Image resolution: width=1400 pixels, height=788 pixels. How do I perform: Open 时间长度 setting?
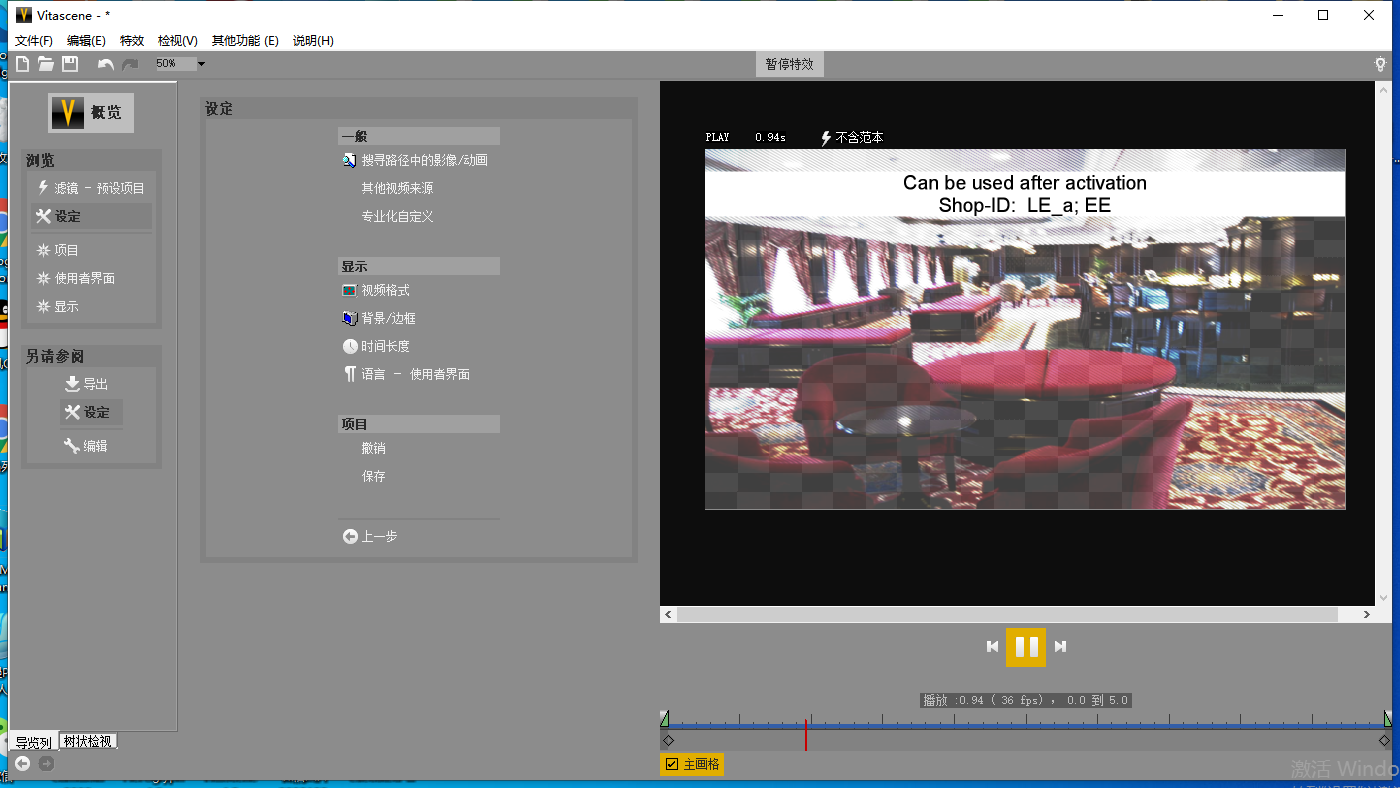[x=376, y=346]
